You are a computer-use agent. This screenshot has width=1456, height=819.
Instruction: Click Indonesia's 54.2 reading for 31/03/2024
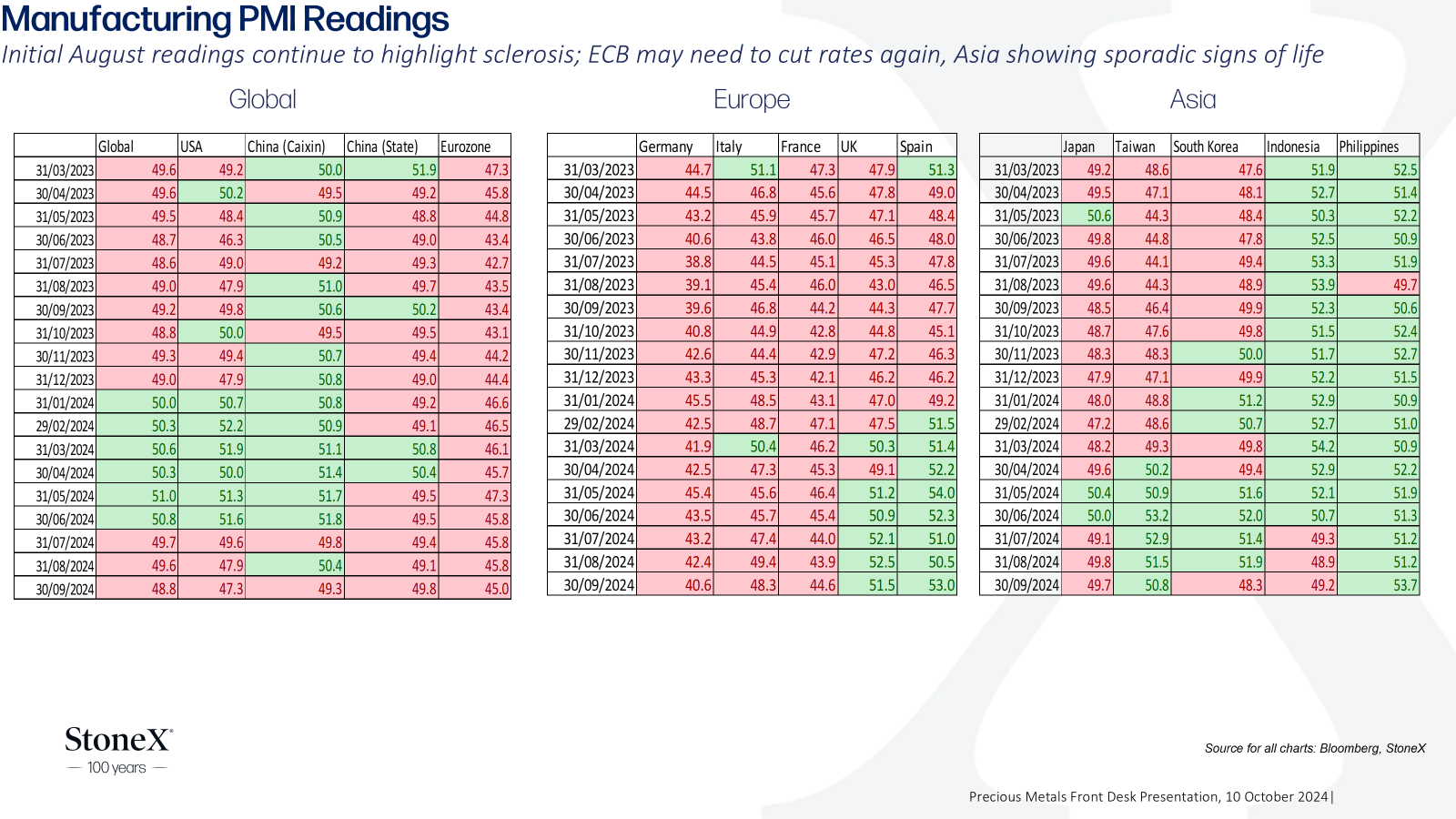(x=1300, y=446)
